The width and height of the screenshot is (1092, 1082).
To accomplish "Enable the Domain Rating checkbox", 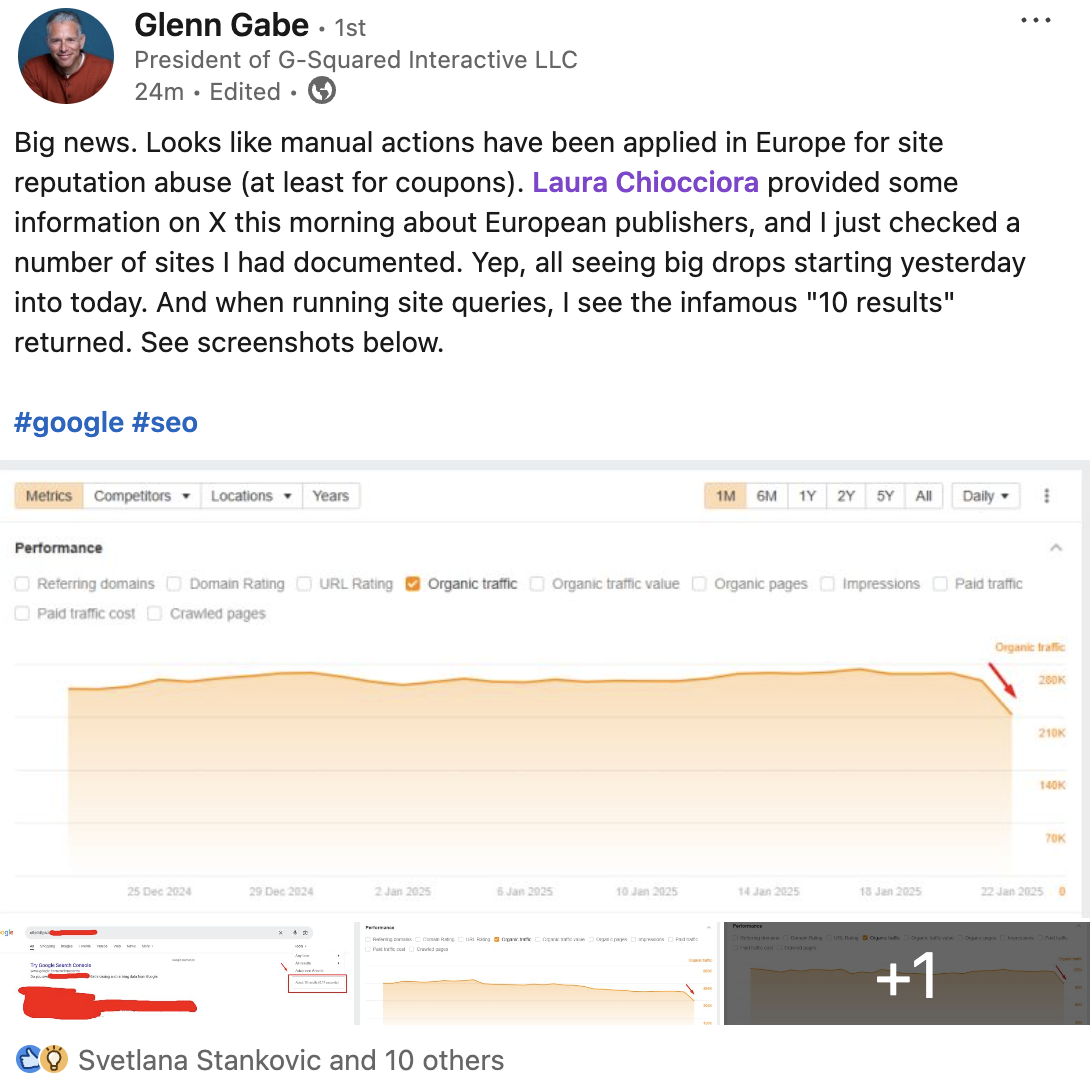I will tap(175, 583).
